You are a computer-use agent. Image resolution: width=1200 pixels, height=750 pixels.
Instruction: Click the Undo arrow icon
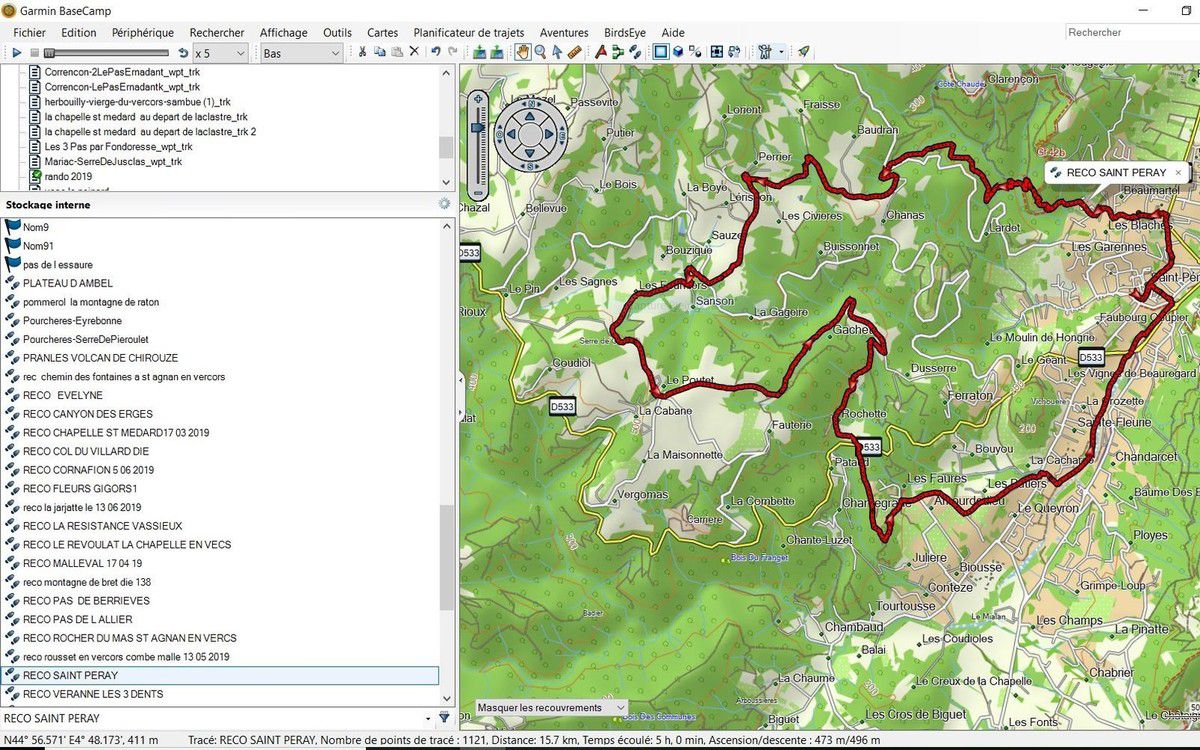pos(435,52)
